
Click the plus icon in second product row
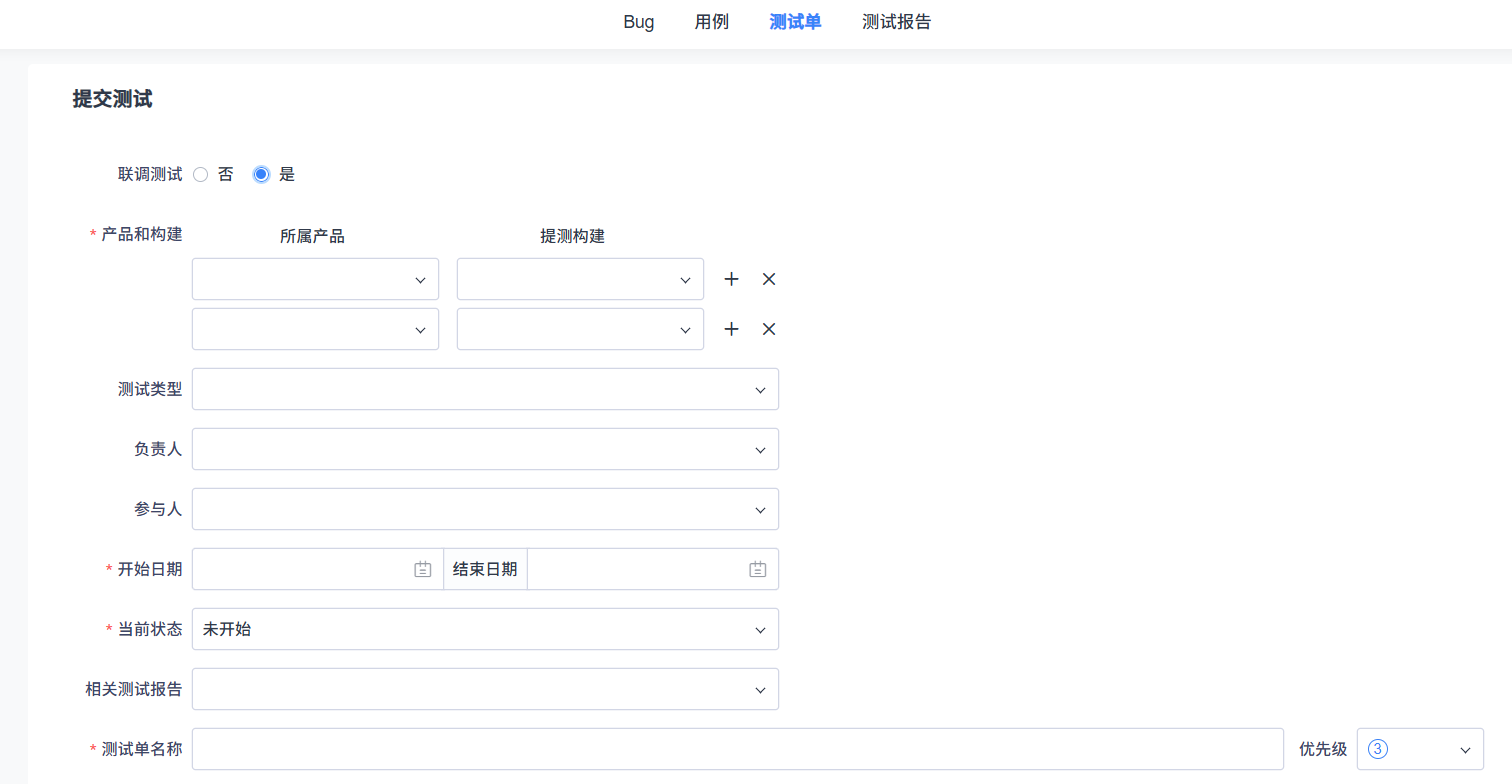(x=731, y=329)
